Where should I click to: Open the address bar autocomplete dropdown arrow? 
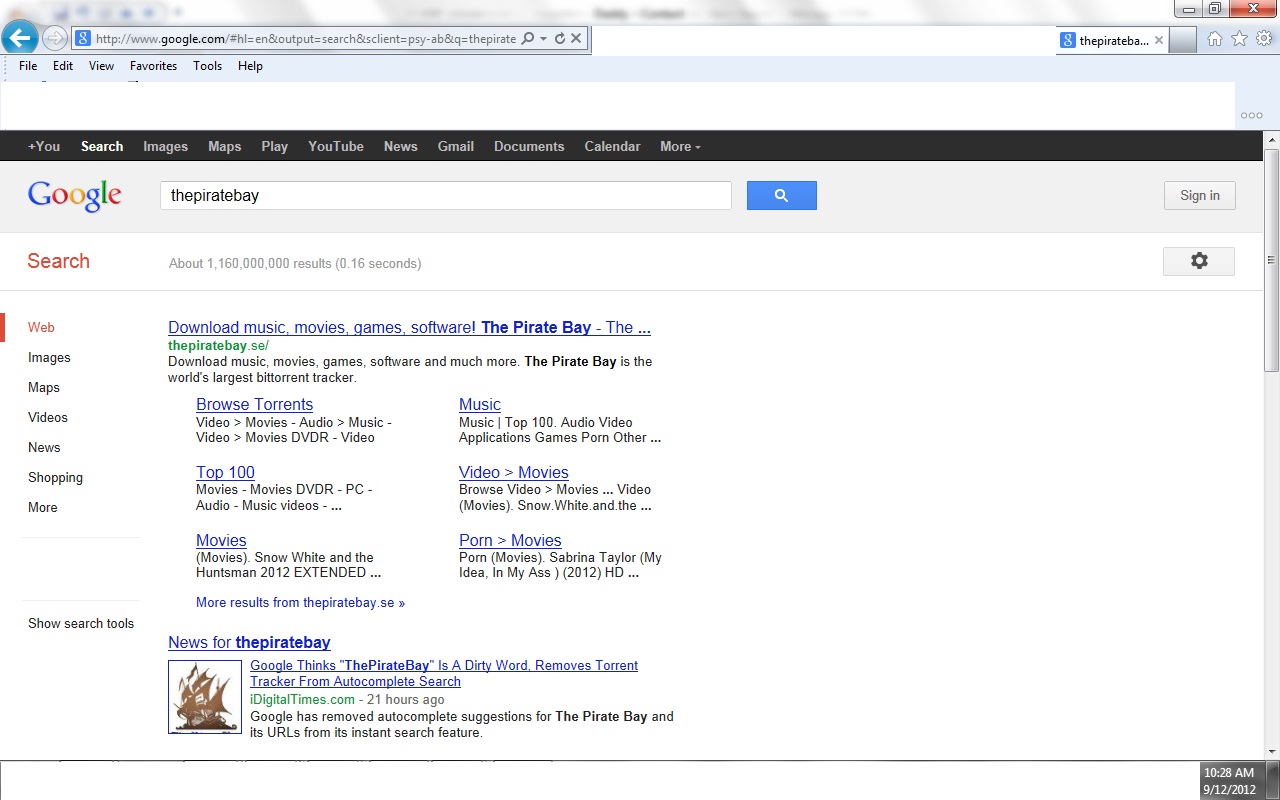point(543,39)
